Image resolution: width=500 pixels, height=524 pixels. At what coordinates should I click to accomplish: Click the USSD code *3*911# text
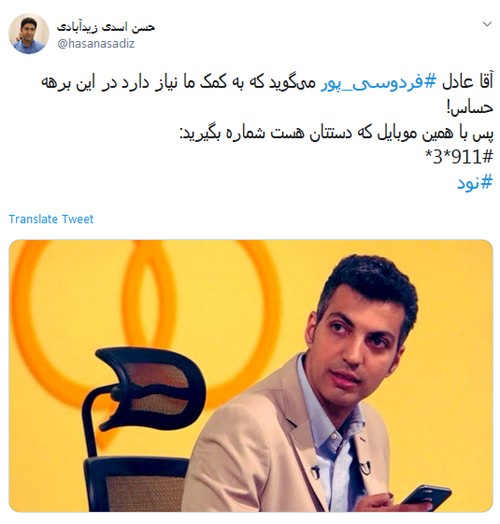pyautogui.click(x=459, y=157)
